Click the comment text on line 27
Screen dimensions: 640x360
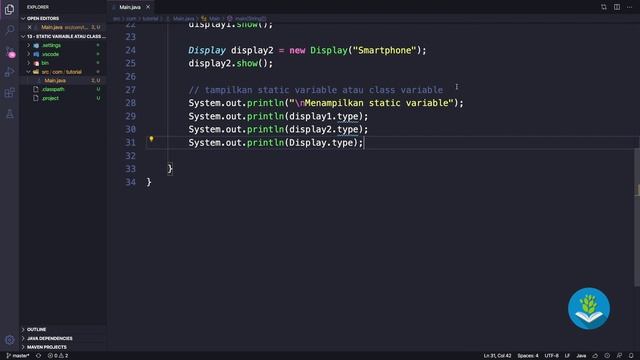[316, 90]
